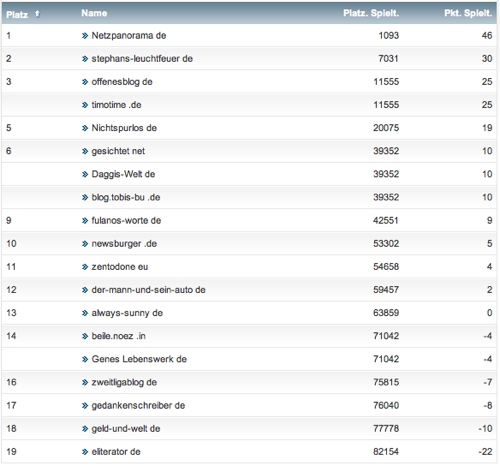Sort by the Name column header
This screenshot has width=500, height=466.
coord(94,13)
